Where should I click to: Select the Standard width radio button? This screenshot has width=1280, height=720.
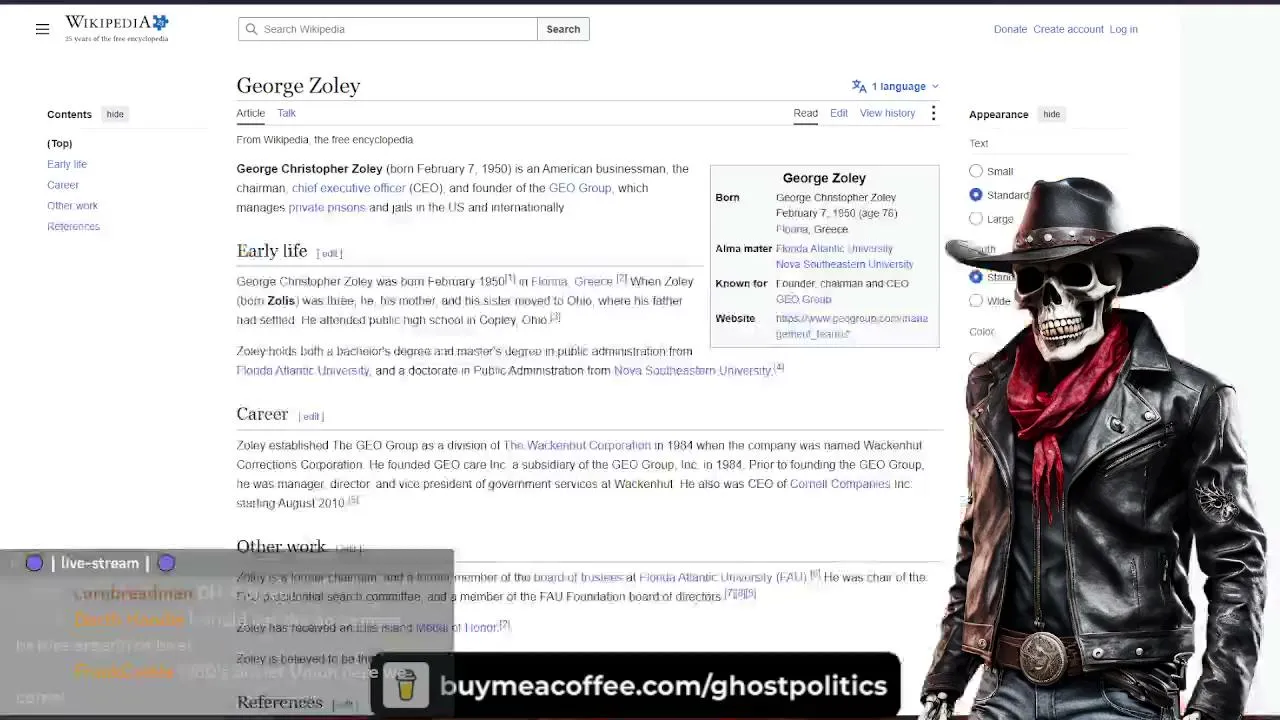976,277
